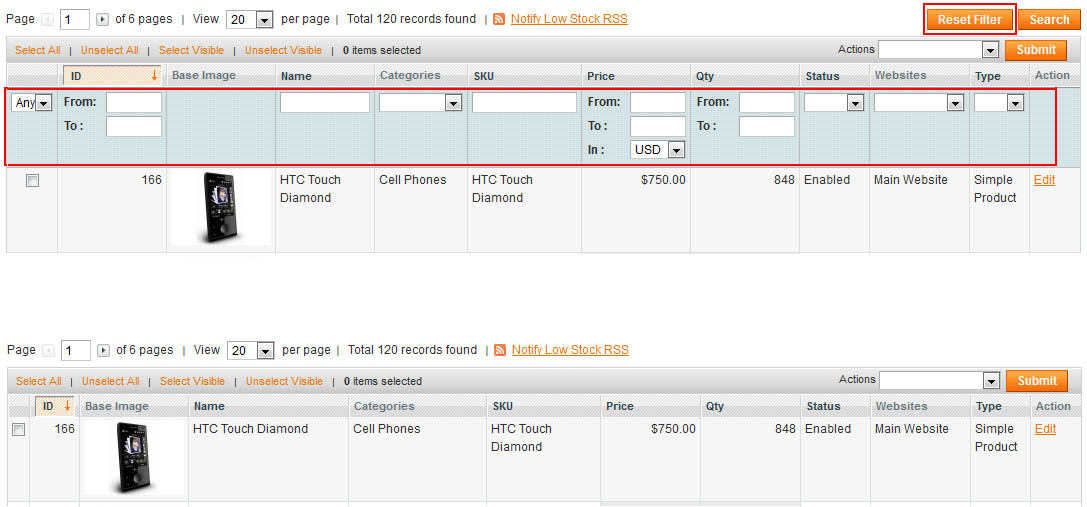Viewport: 1087px width, 507px height.
Task: Click Edit link in lower grid row
Action: (x=1045, y=429)
